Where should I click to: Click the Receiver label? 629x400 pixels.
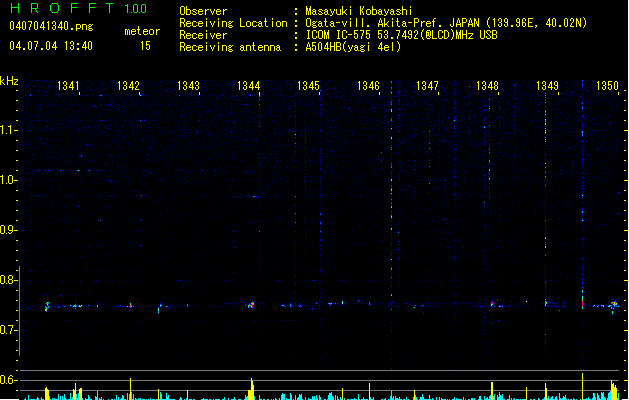[203, 35]
